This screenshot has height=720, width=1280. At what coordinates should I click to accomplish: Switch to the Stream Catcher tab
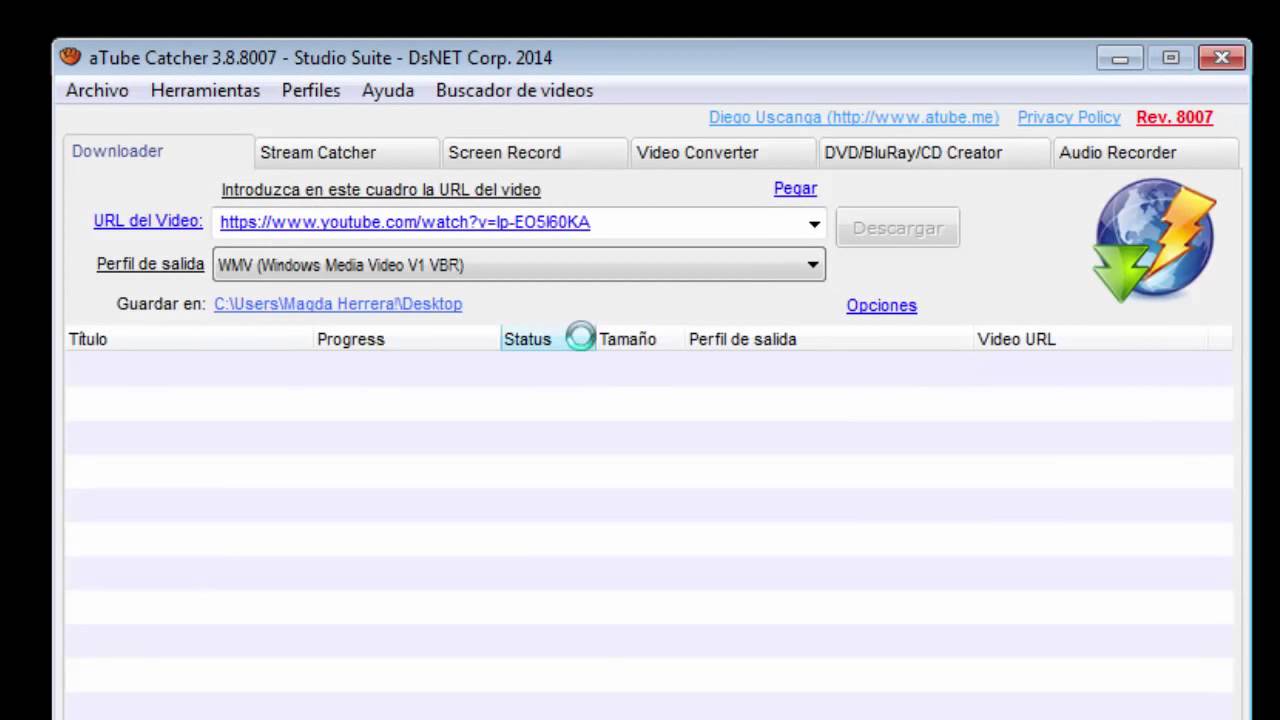346,153
